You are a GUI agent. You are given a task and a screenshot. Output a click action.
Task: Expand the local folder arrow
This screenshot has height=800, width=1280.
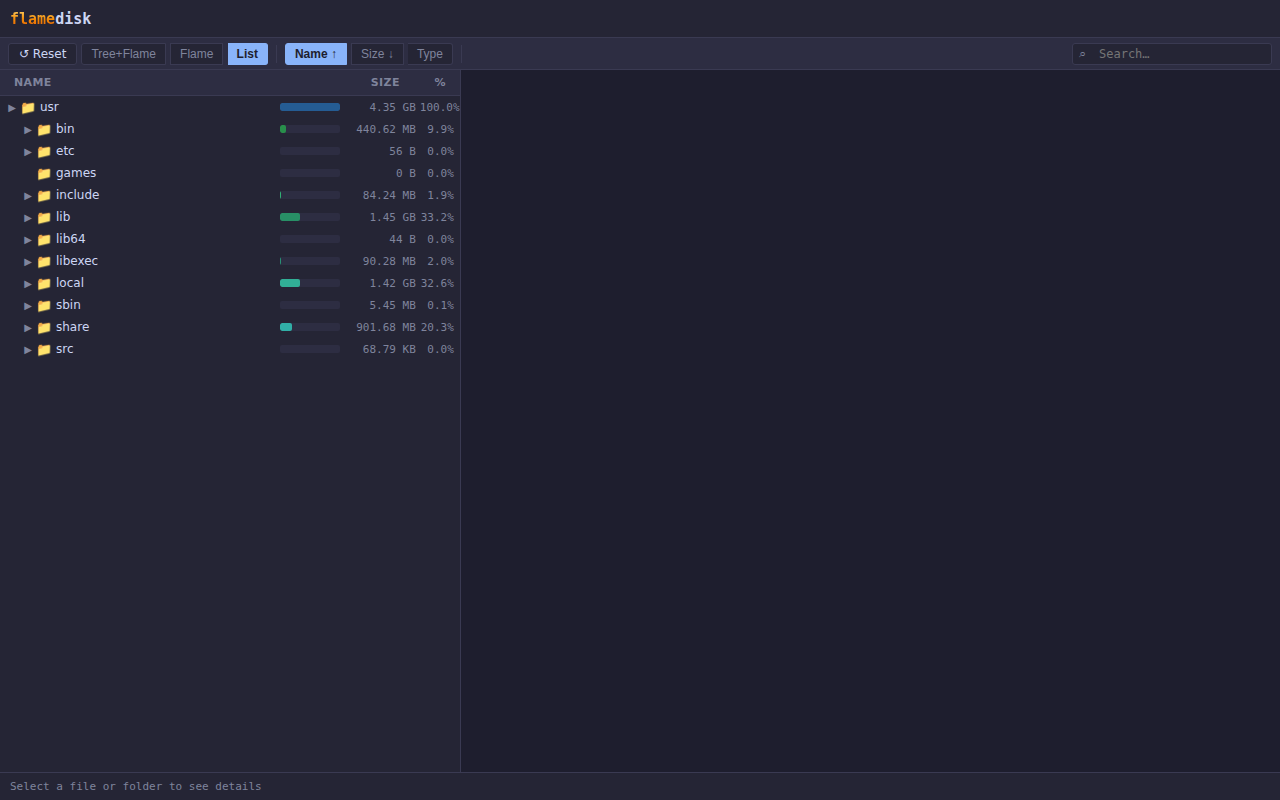(x=28, y=284)
